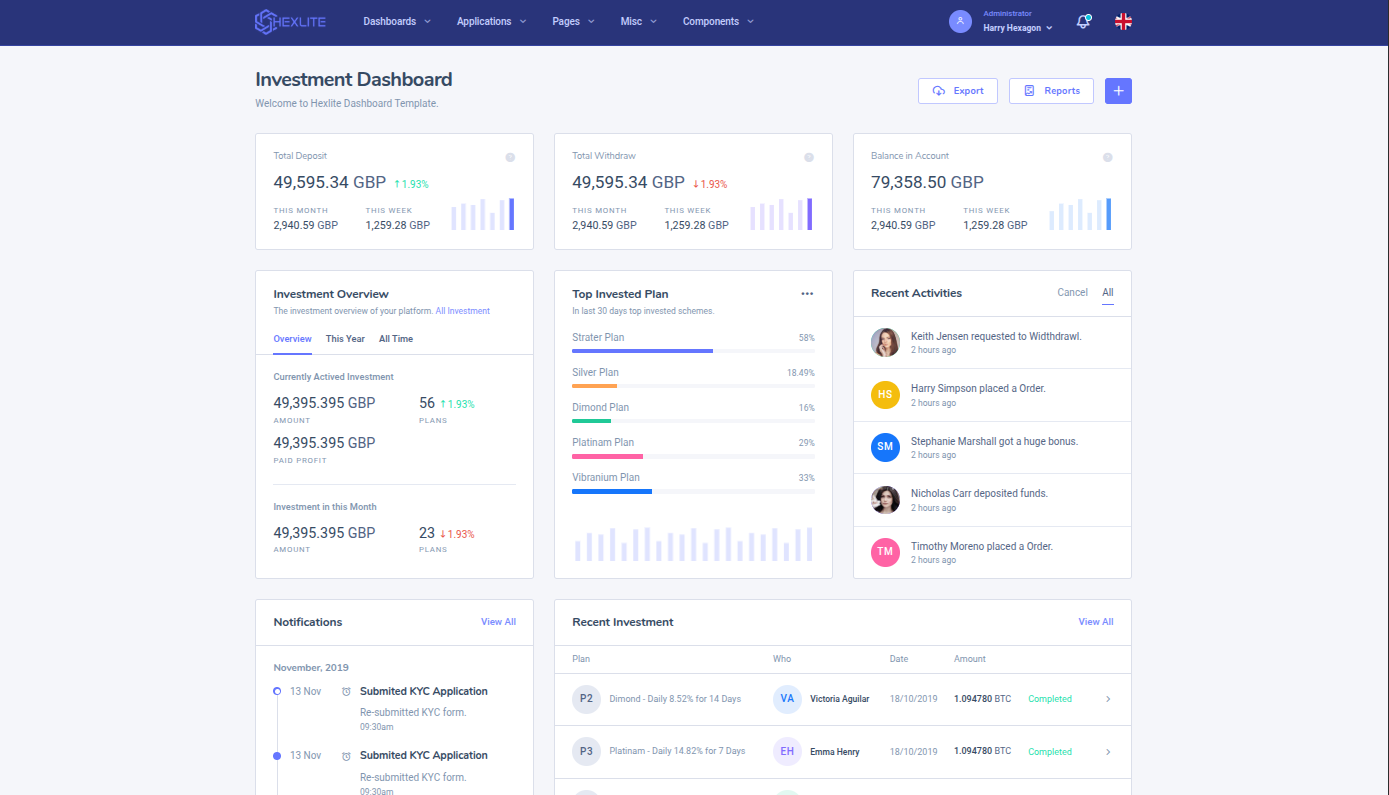The height and width of the screenshot is (795, 1389).
Task: Click the UK flag language icon
Action: pyautogui.click(x=1123, y=22)
